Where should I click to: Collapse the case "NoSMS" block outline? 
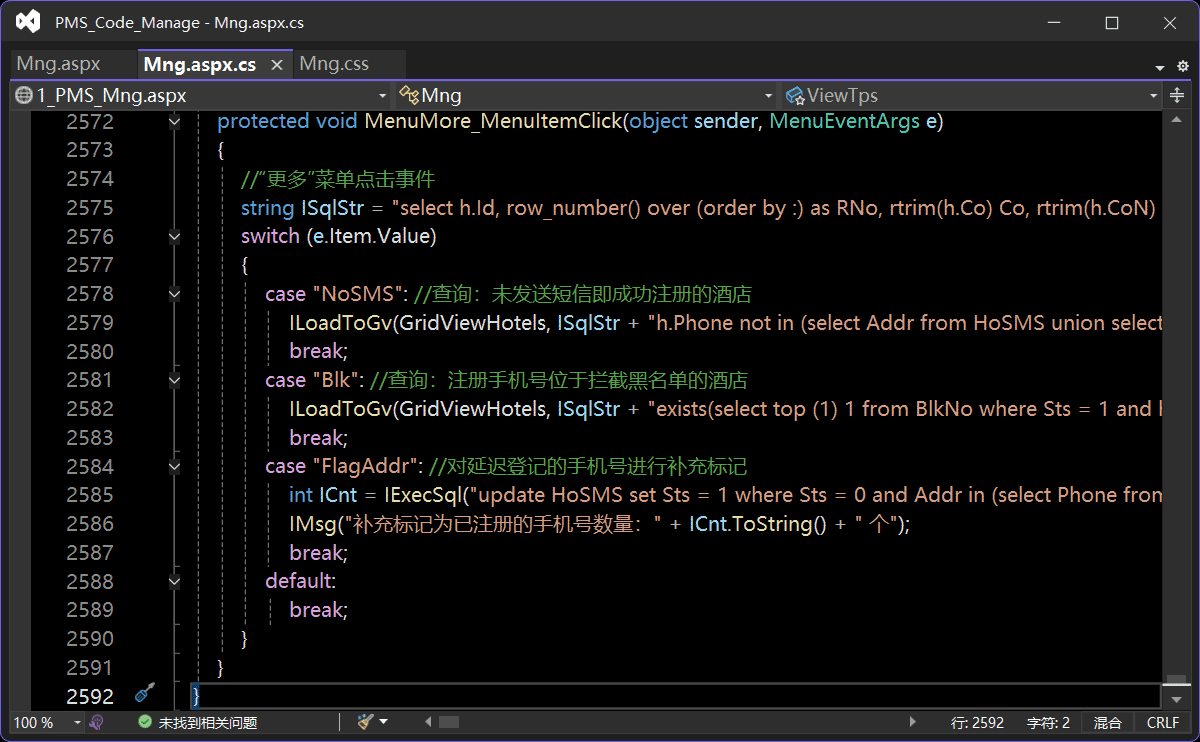175,294
